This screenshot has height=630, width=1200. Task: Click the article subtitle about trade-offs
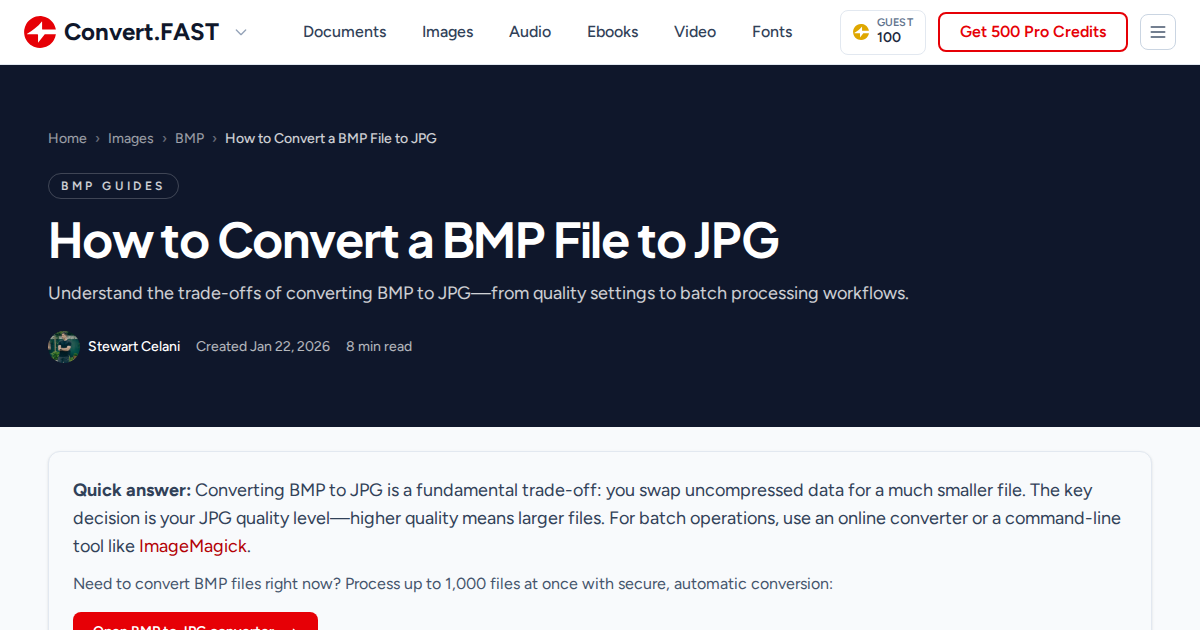tap(478, 294)
